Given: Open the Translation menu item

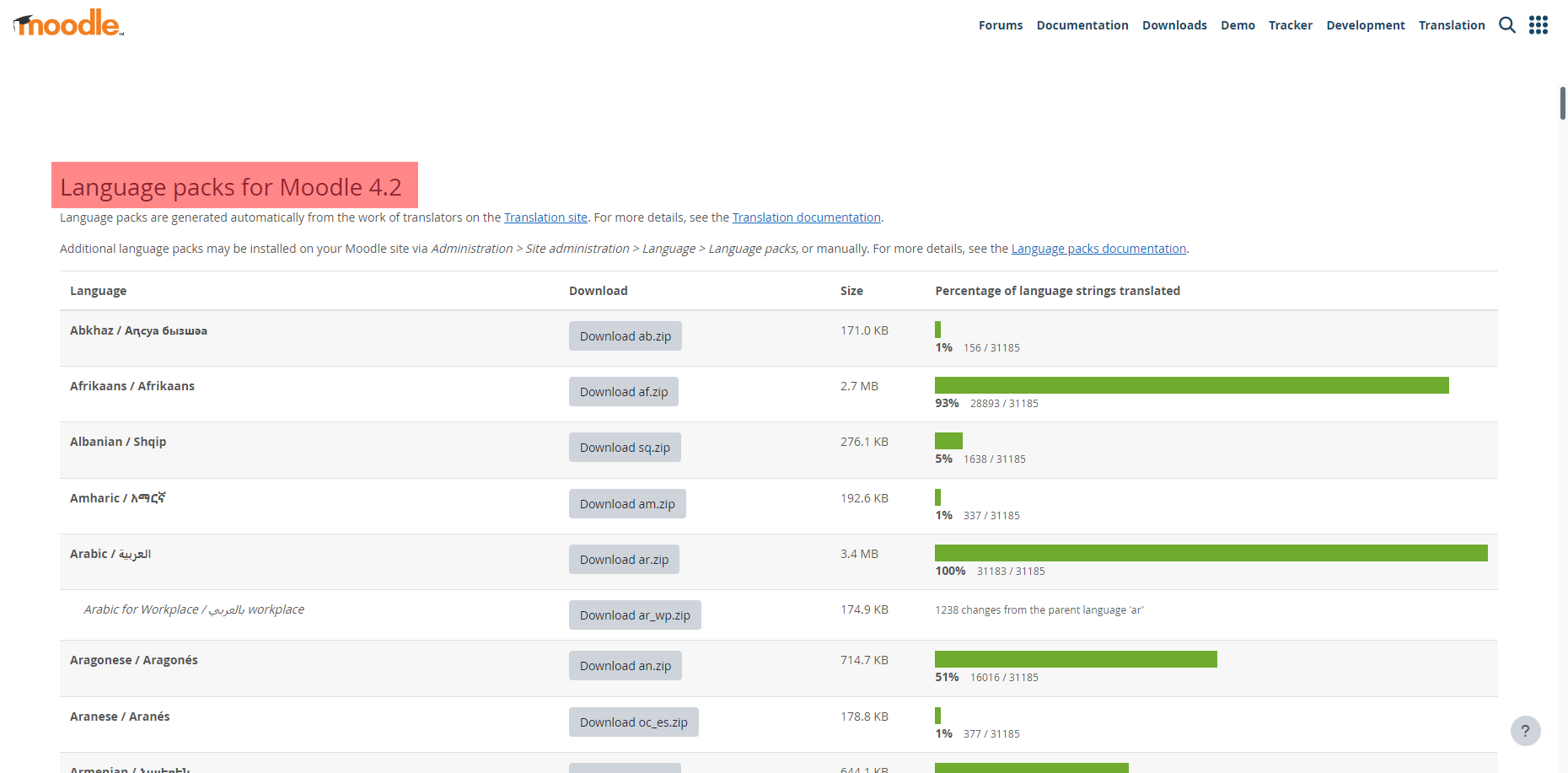Looking at the screenshot, I should (1452, 25).
